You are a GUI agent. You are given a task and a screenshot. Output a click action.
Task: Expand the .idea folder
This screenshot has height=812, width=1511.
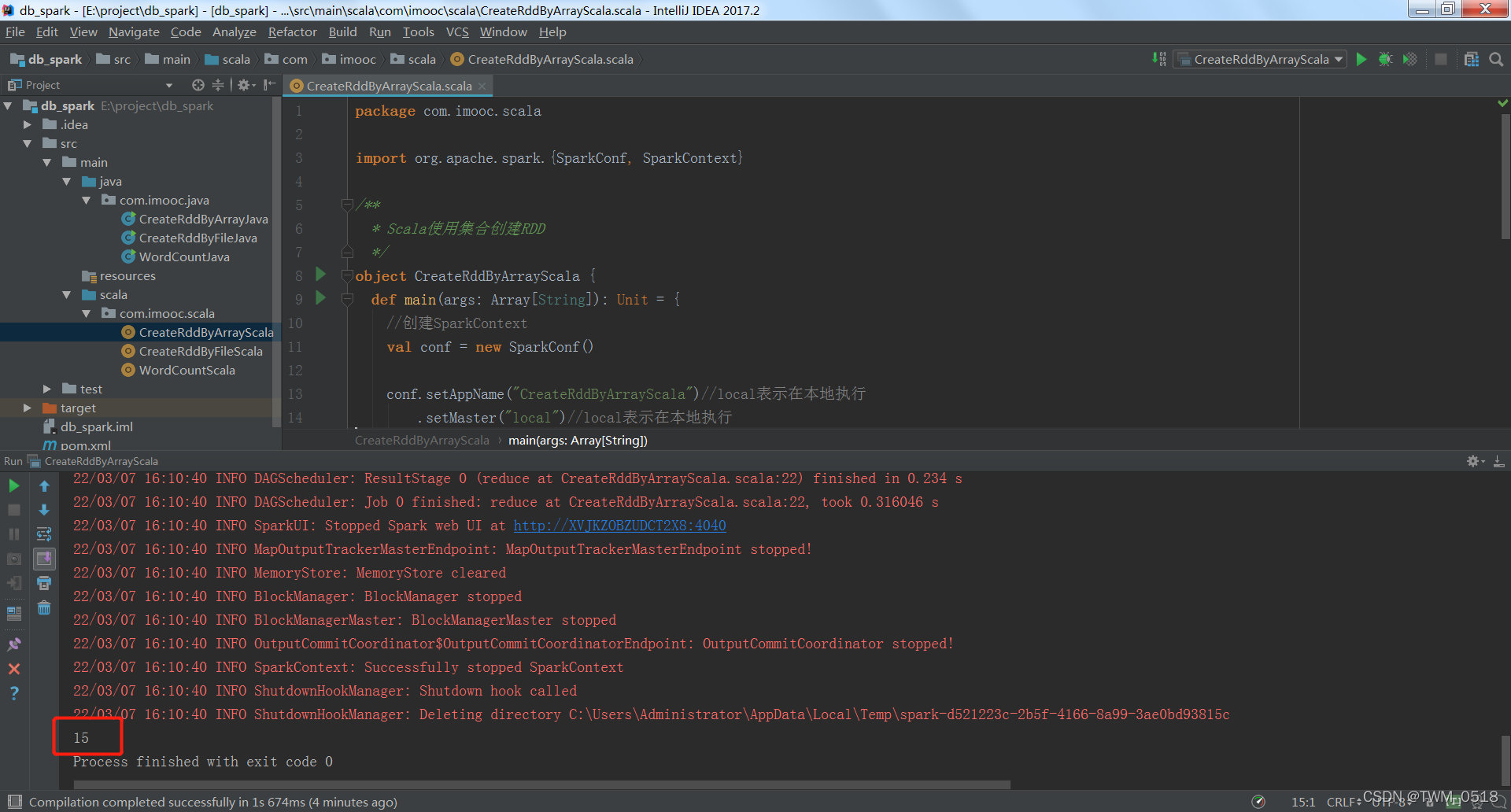point(28,124)
